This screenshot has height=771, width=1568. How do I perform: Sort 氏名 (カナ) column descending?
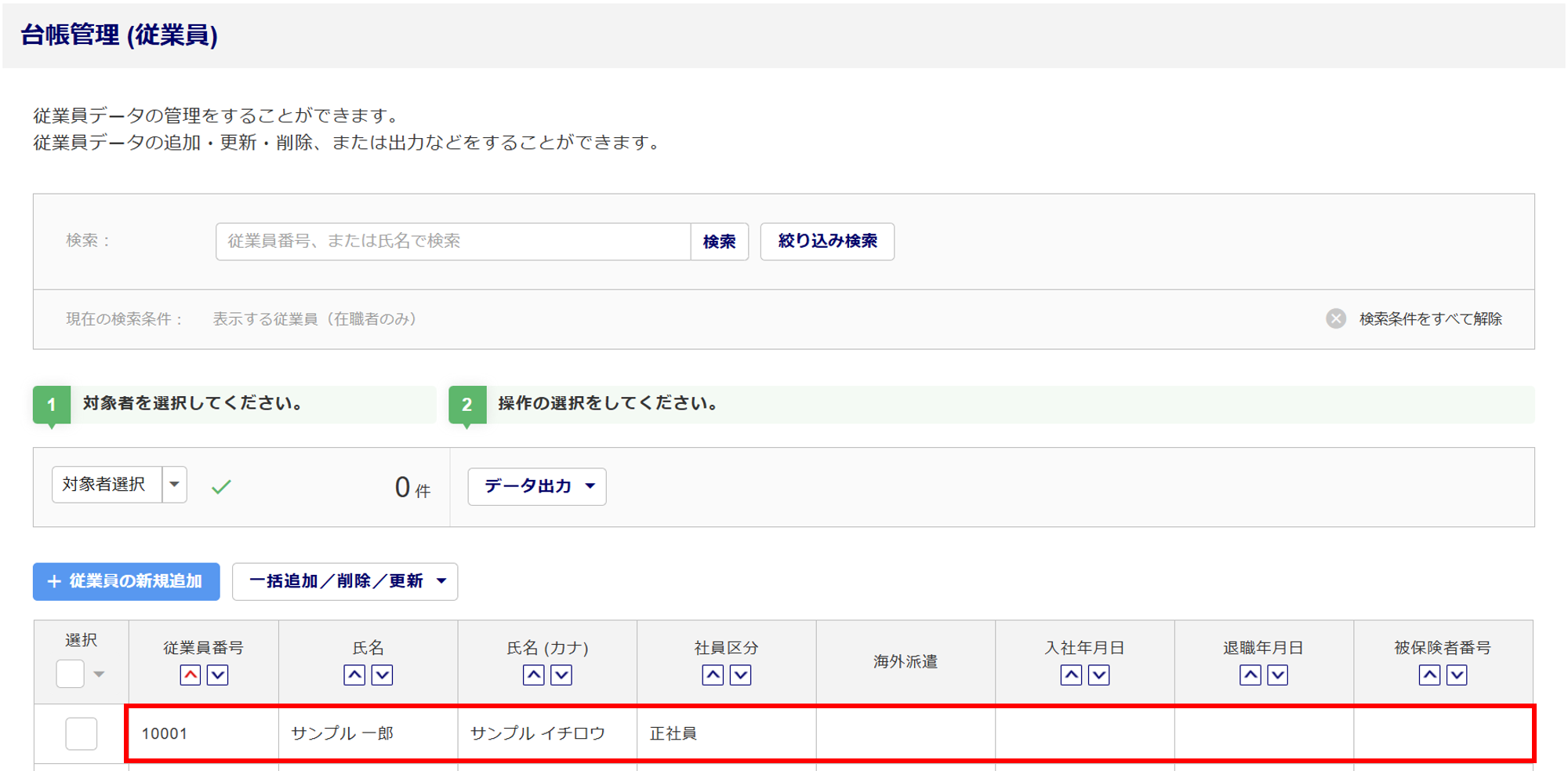coord(561,675)
